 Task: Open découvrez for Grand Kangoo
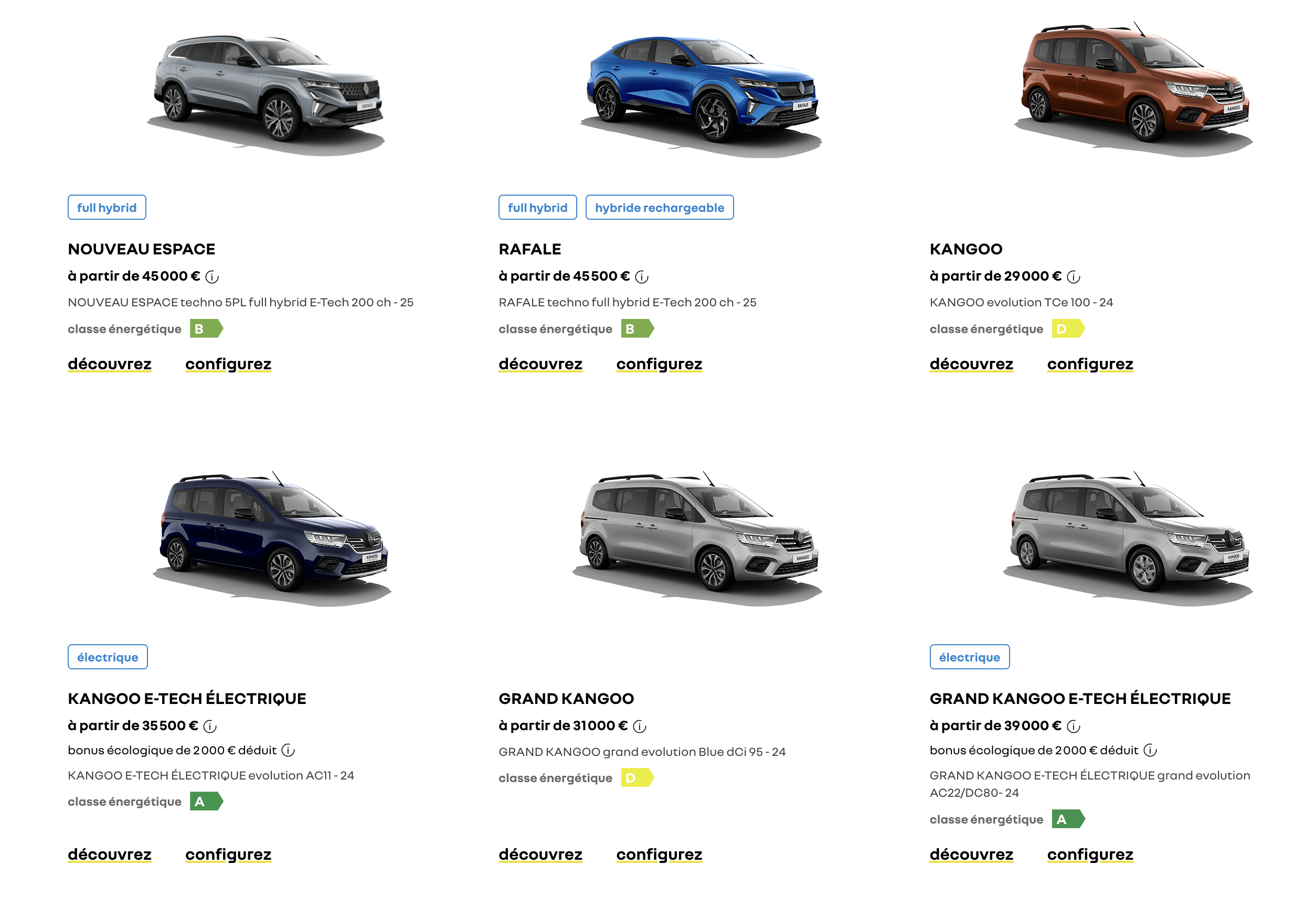(x=540, y=854)
